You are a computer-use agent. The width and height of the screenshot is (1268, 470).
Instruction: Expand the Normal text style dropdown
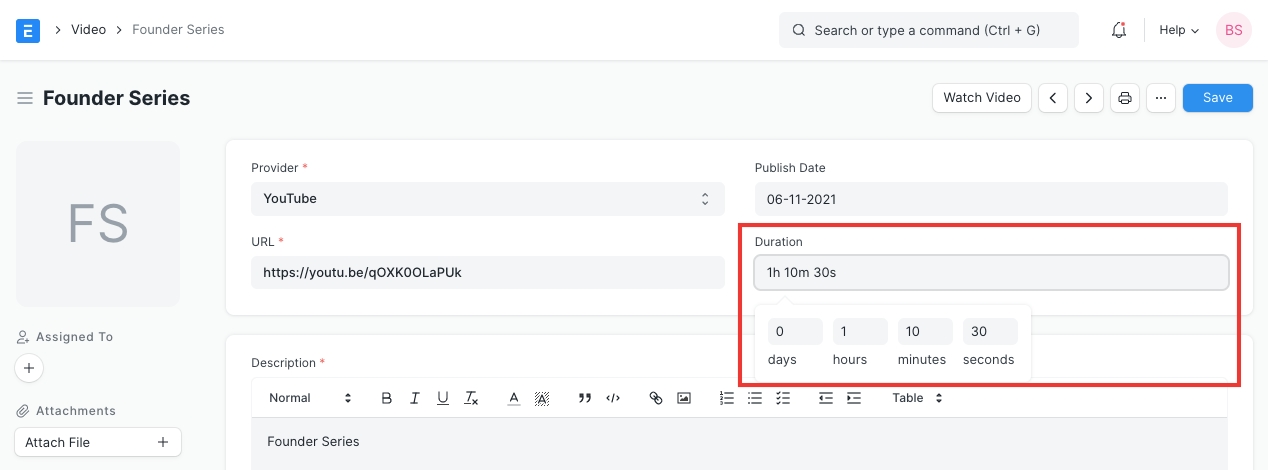coord(310,398)
